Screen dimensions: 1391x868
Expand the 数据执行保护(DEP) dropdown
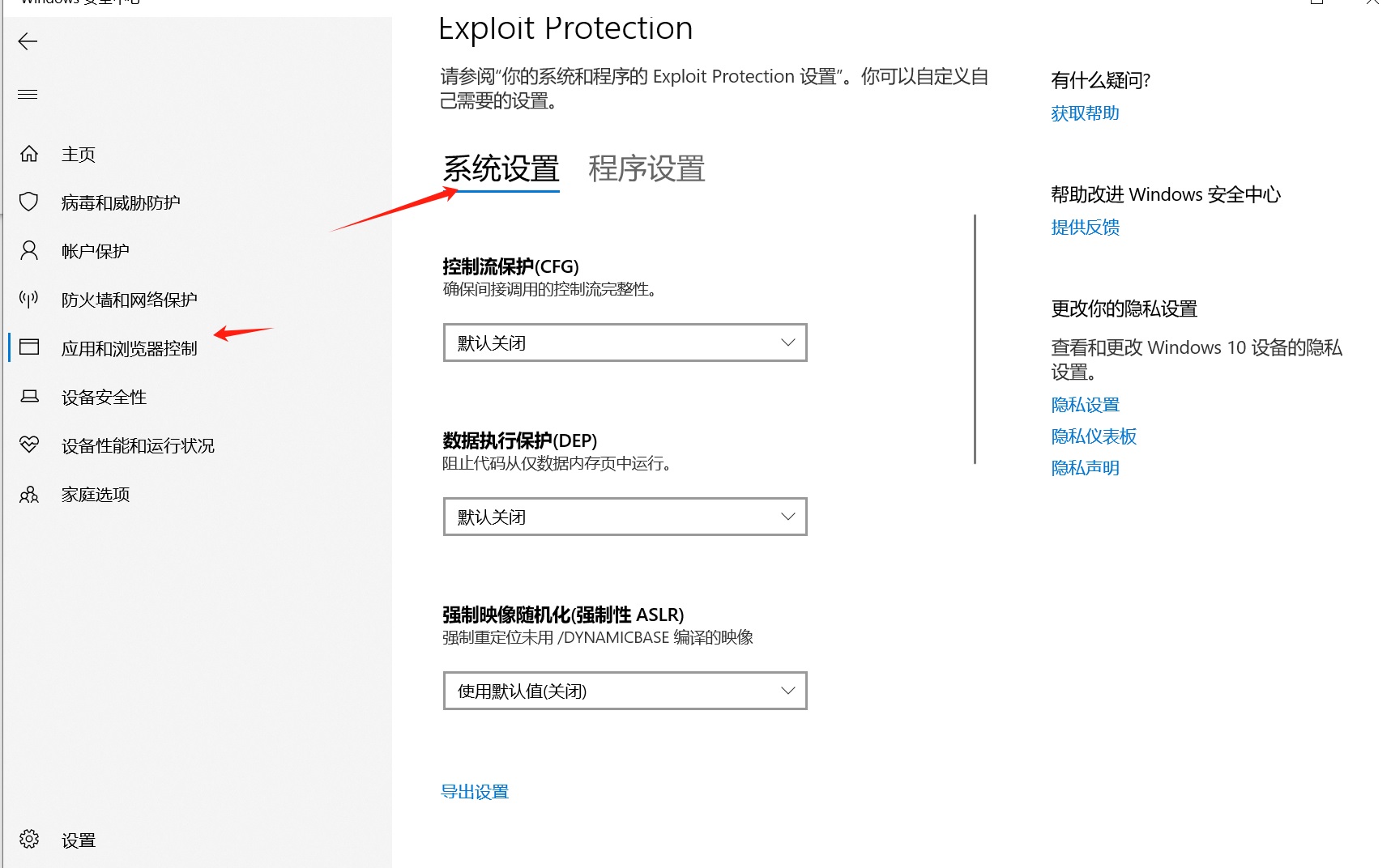tap(625, 517)
